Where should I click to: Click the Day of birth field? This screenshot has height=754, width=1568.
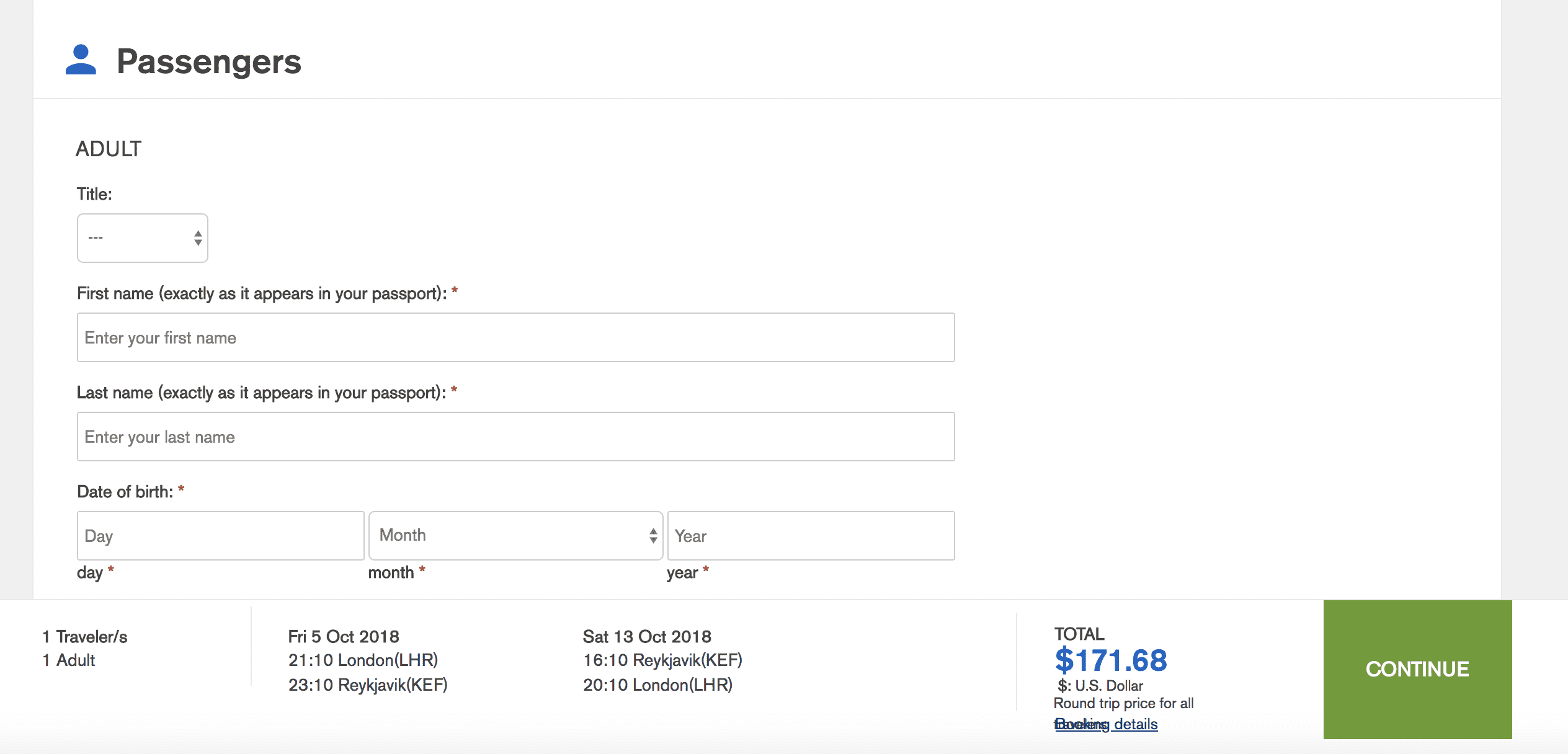[x=220, y=536]
